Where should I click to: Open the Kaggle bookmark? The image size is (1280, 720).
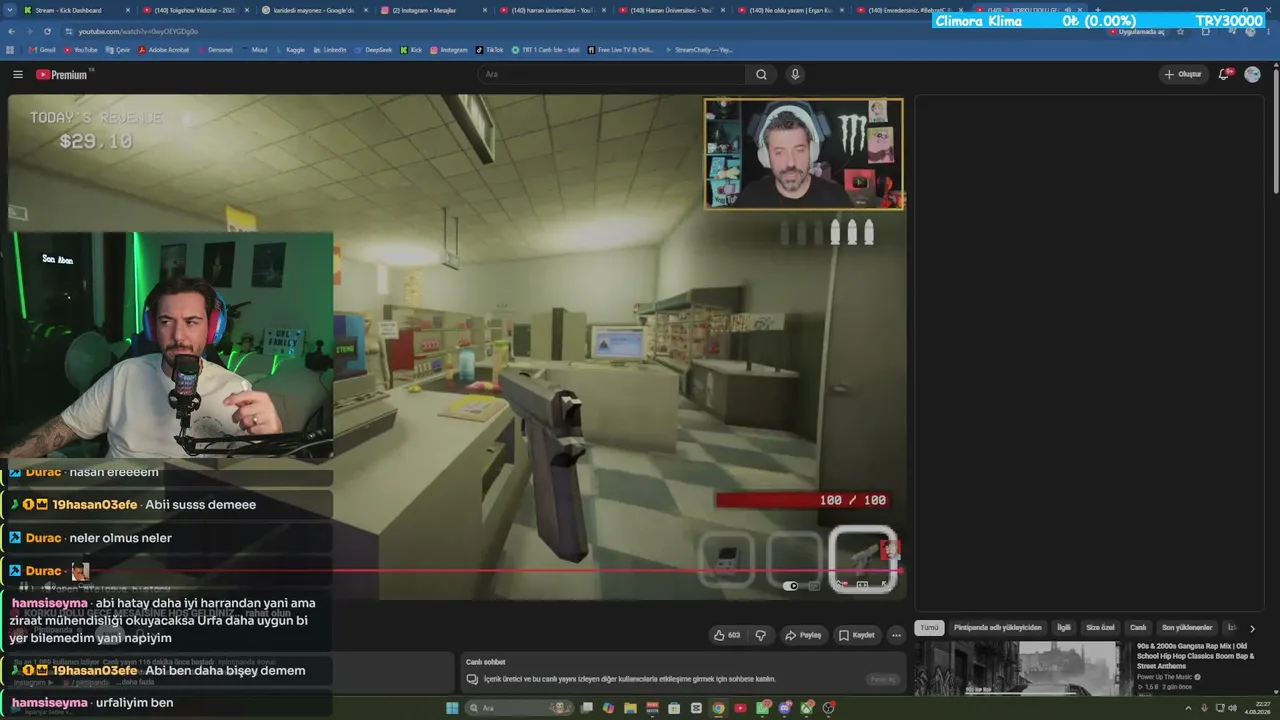click(291, 49)
